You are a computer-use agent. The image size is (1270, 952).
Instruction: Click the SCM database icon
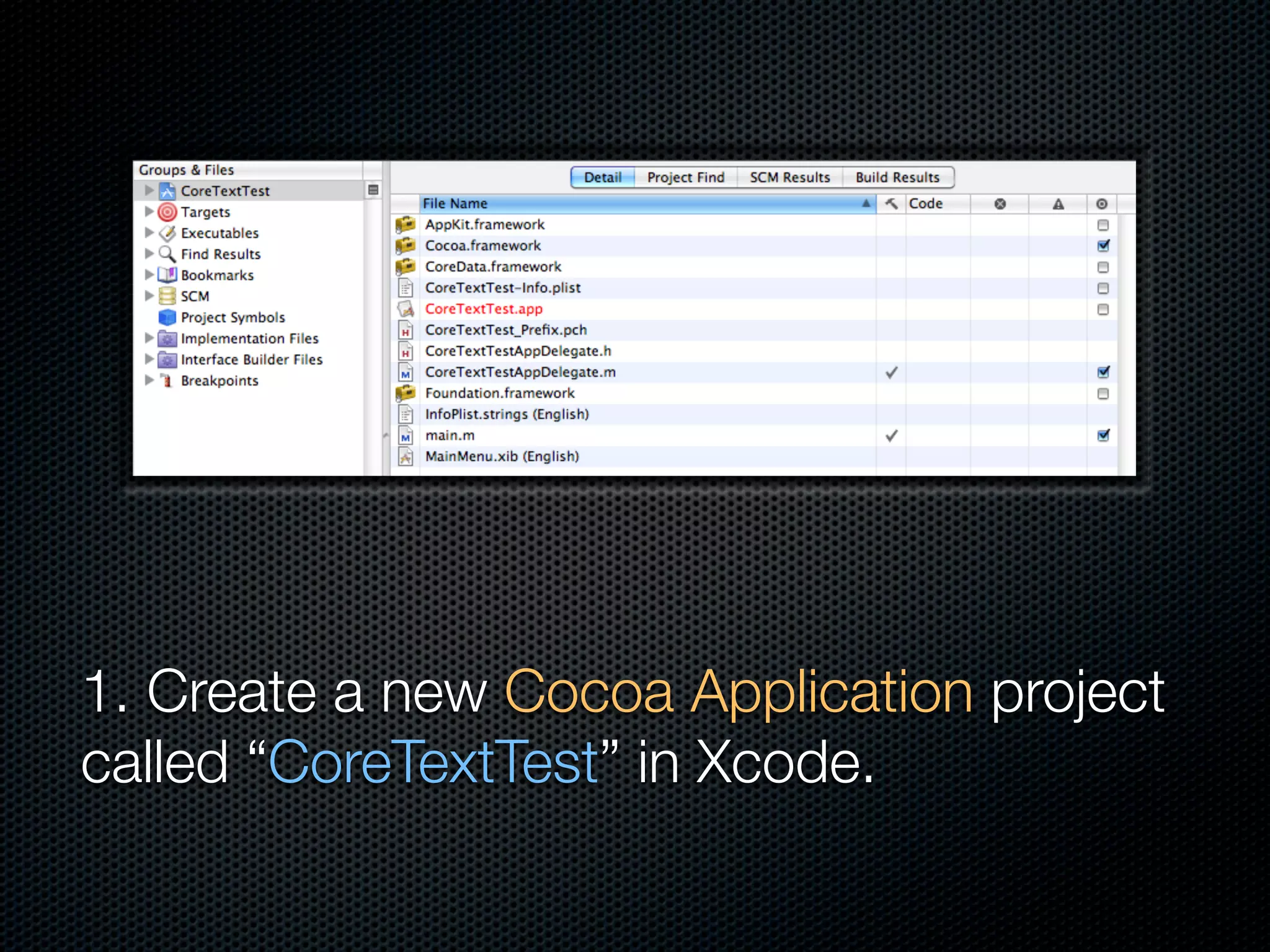pos(167,296)
